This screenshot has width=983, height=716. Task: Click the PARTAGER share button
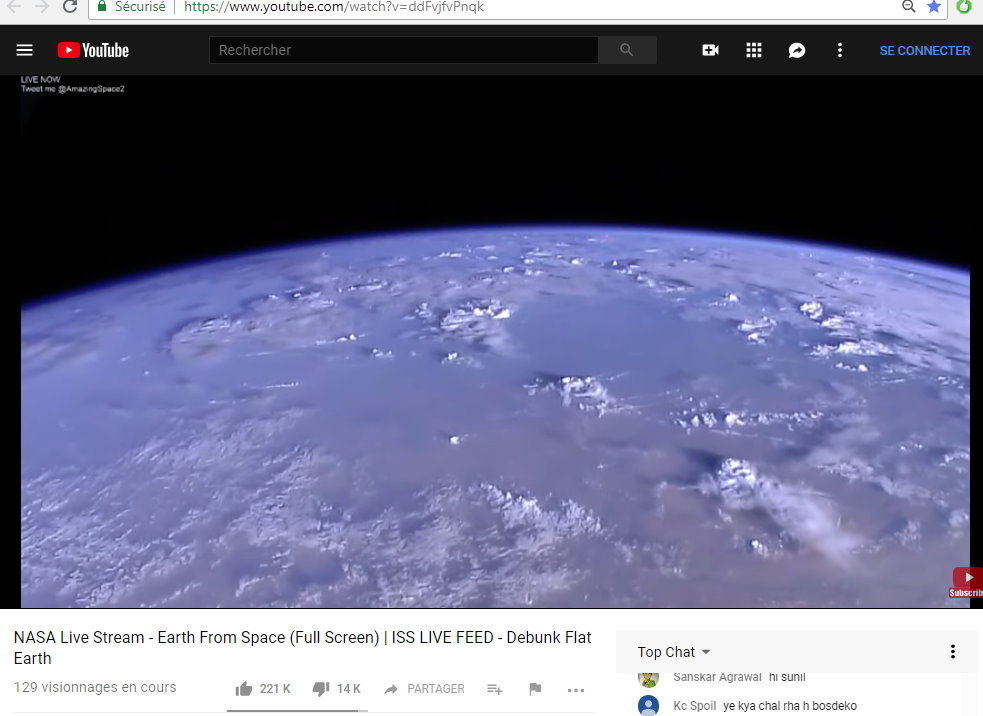(425, 689)
